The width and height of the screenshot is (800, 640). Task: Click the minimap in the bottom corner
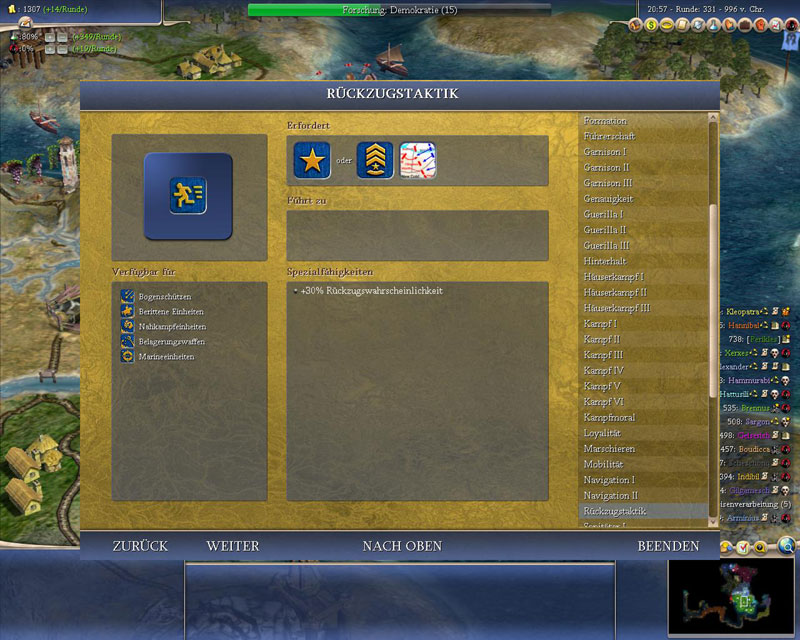(x=732, y=597)
